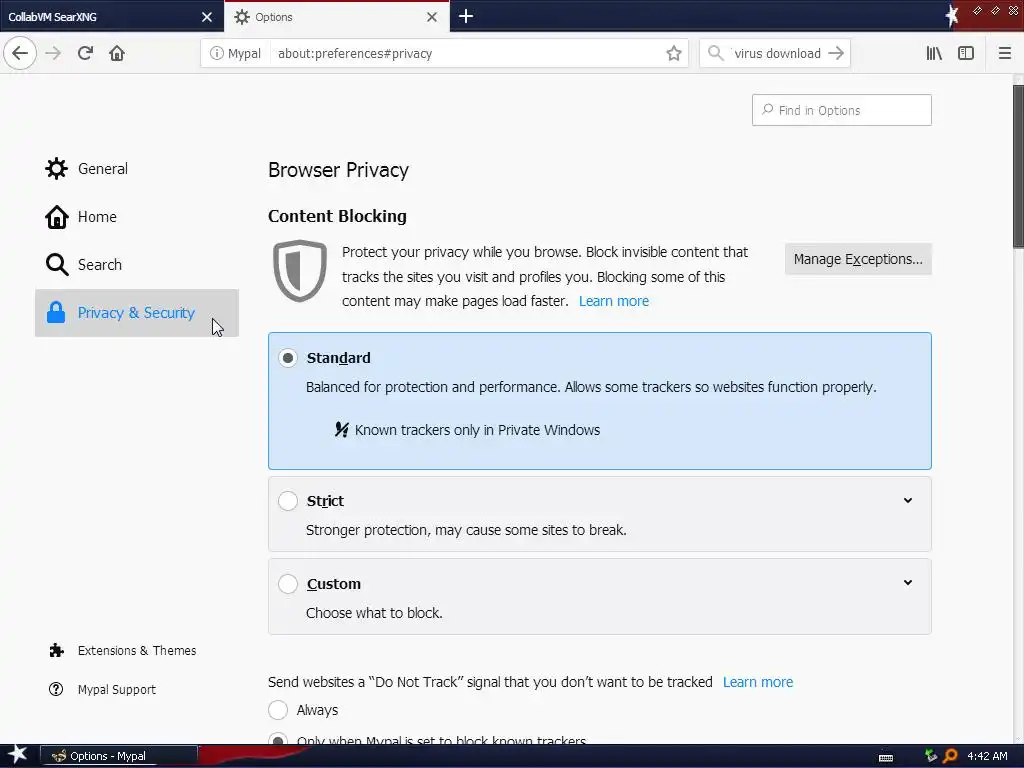Screen dimensions: 1024x768
Task: Toggle the sidebar view icon
Action: (x=966, y=53)
